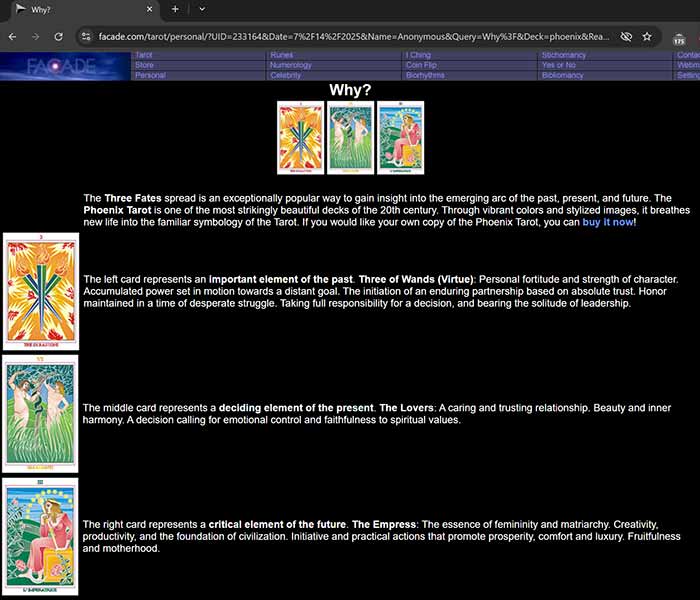The height and width of the screenshot is (600, 700).
Task: Click small Three of Wands card at top
Action: pyautogui.click(x=300, y=138)
